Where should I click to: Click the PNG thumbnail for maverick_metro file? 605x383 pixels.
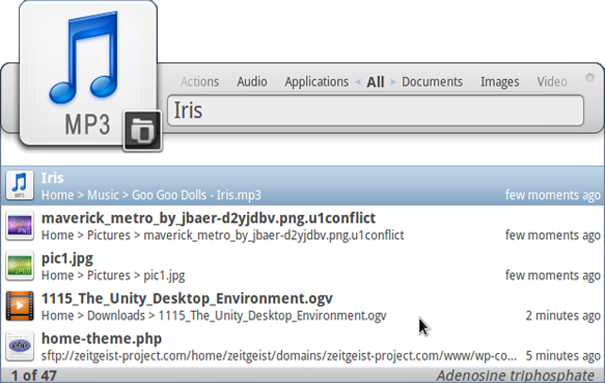(x=20, y=225)
